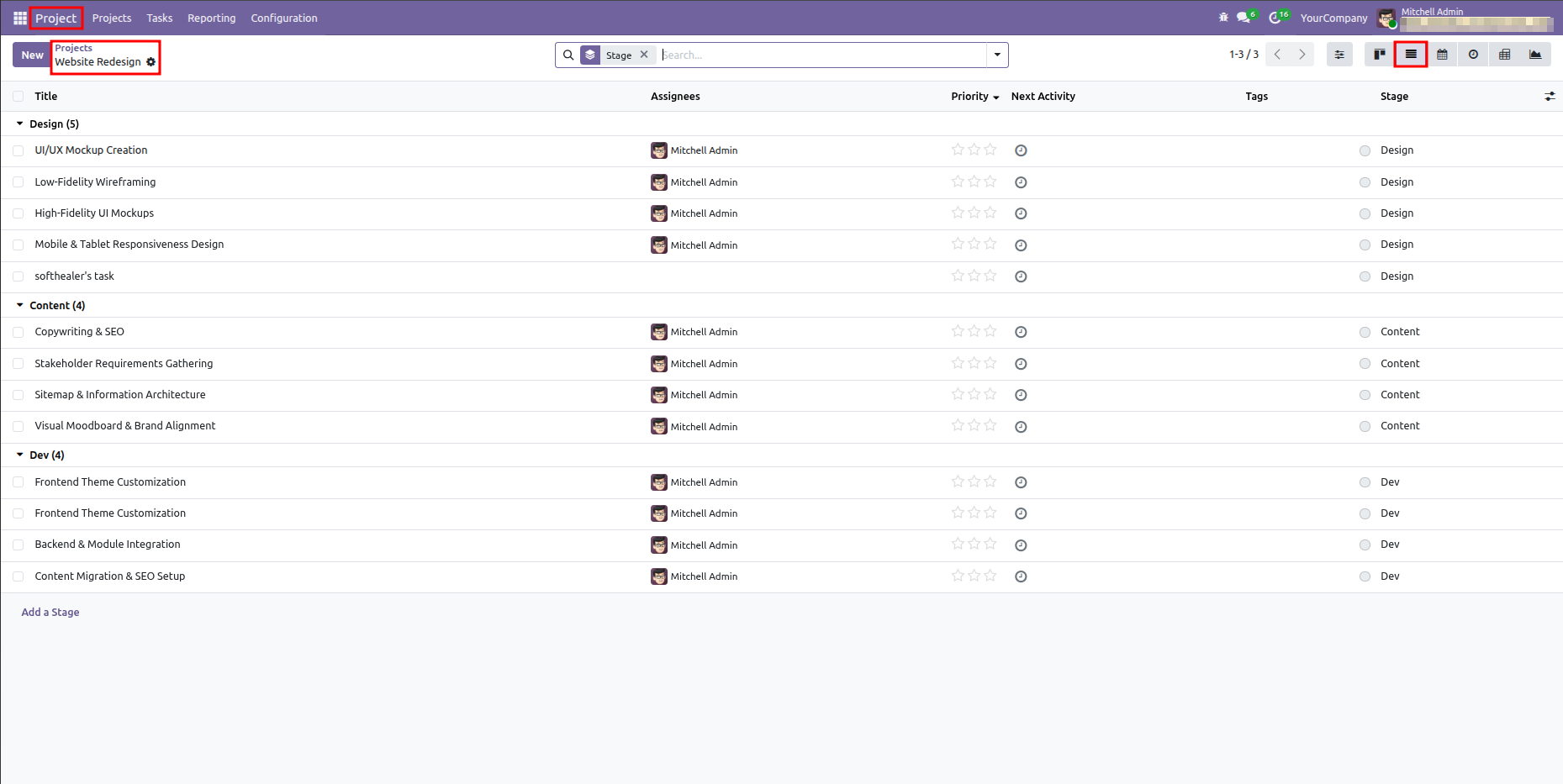Sort by Title column header

[46, 97]
